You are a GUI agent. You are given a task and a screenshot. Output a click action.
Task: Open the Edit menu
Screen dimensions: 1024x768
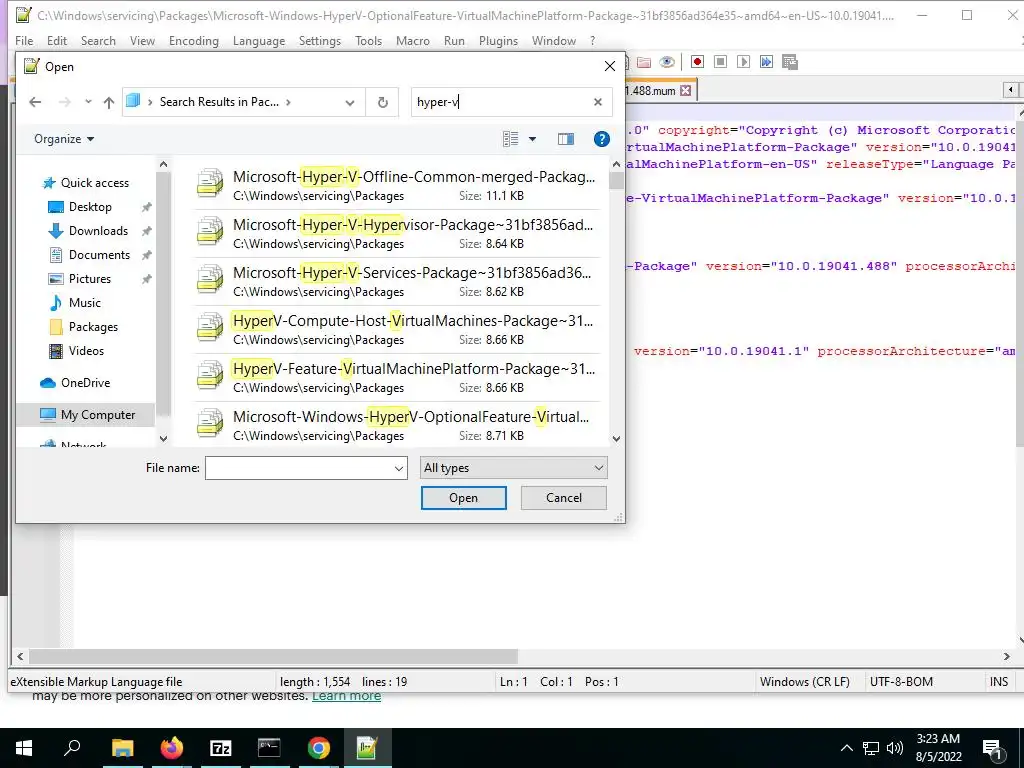tap(57, 40)
